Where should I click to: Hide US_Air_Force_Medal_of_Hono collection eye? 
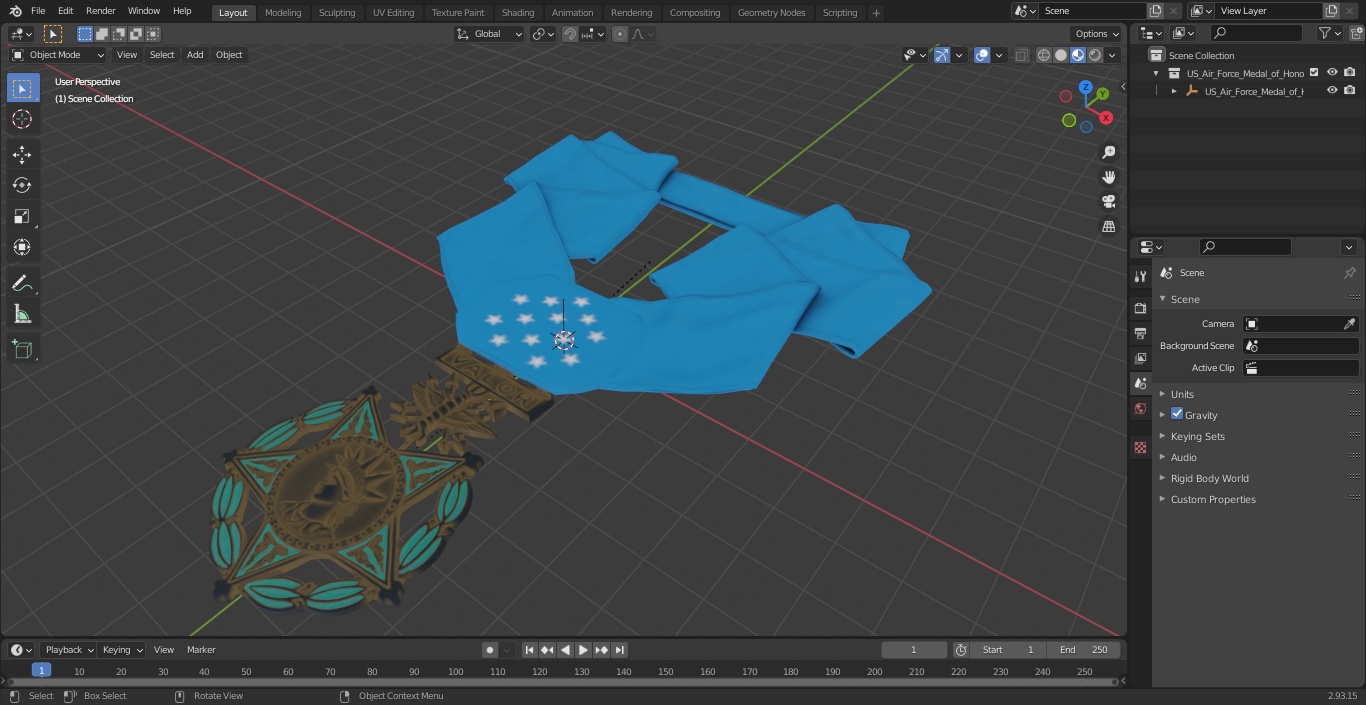(x=1332, y=72)
